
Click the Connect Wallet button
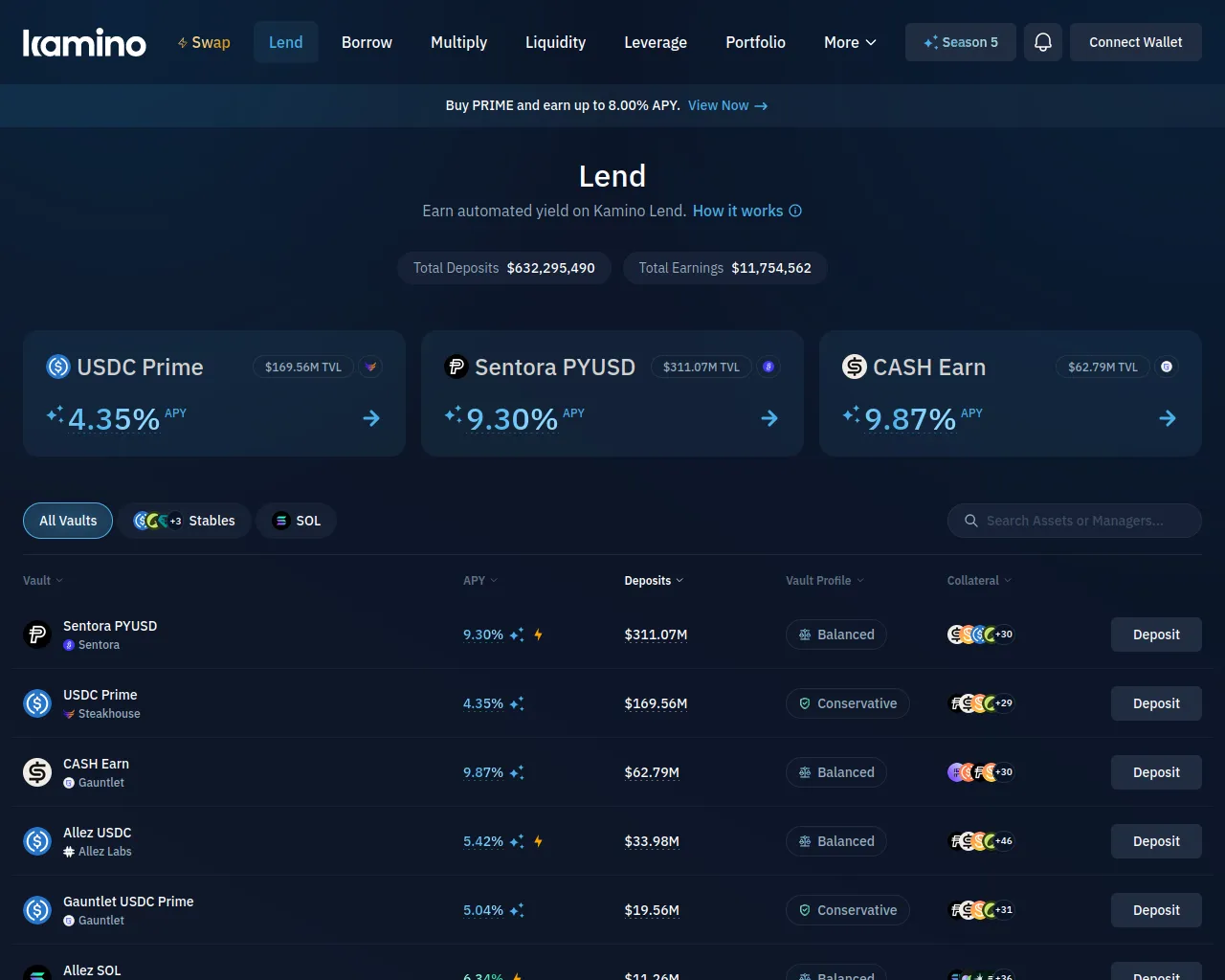1136,42
